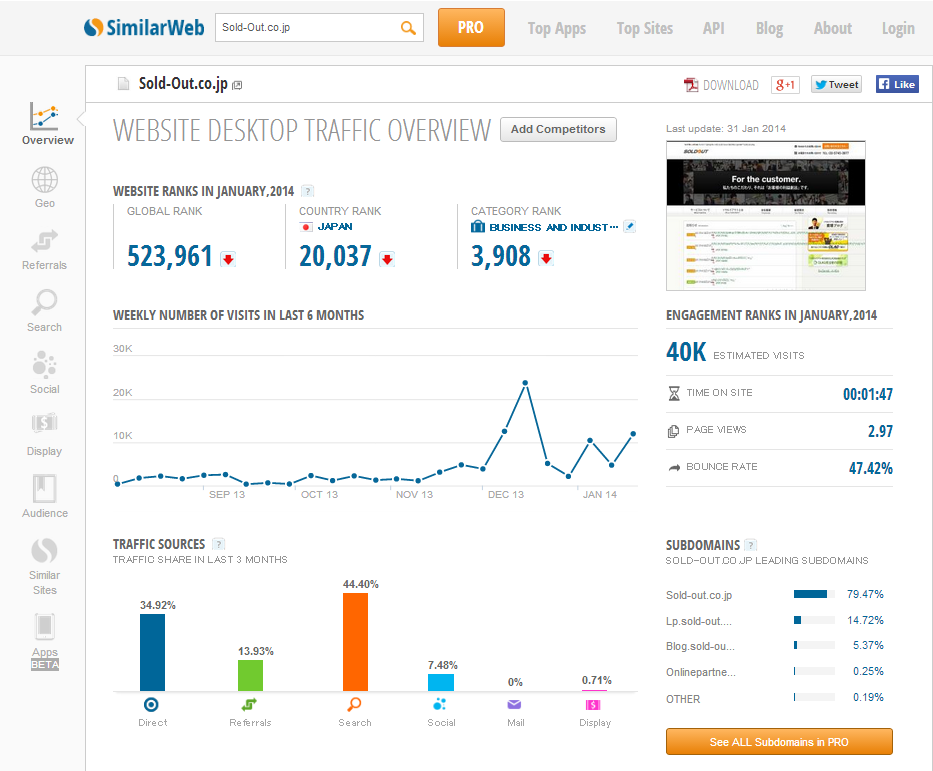The image size is (933, 771).
Task: View the Audience sidebar section
Action: 45,497
